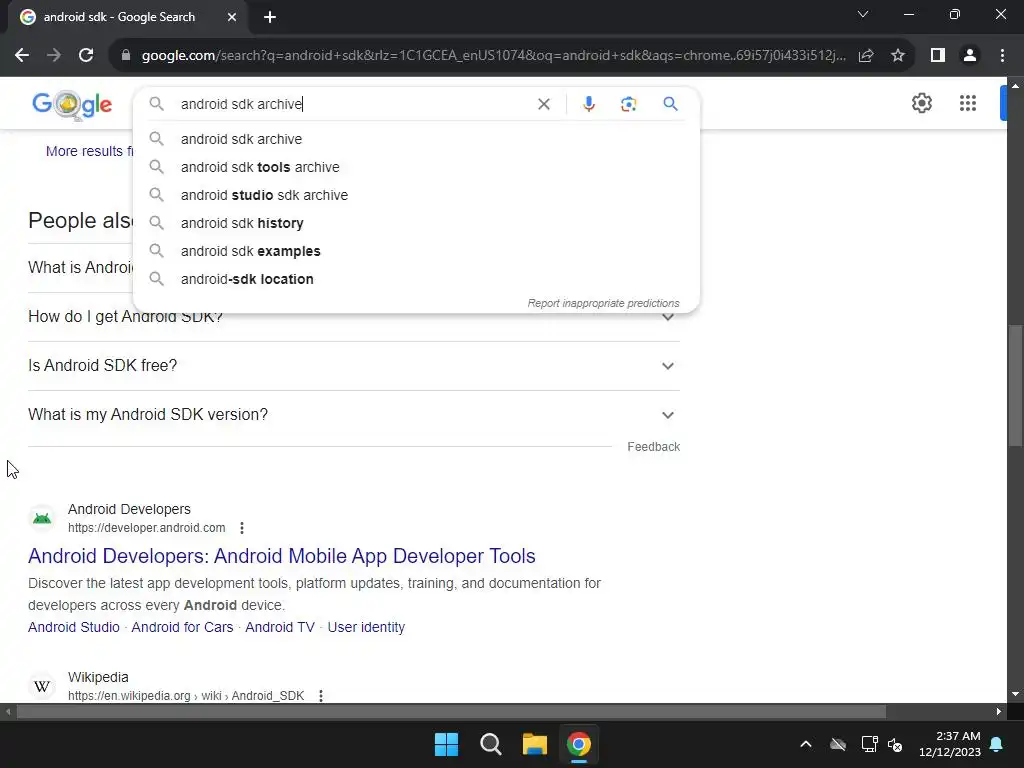Start voice search with microphone
1024x768 pixels.
click(x=588, y=104)
